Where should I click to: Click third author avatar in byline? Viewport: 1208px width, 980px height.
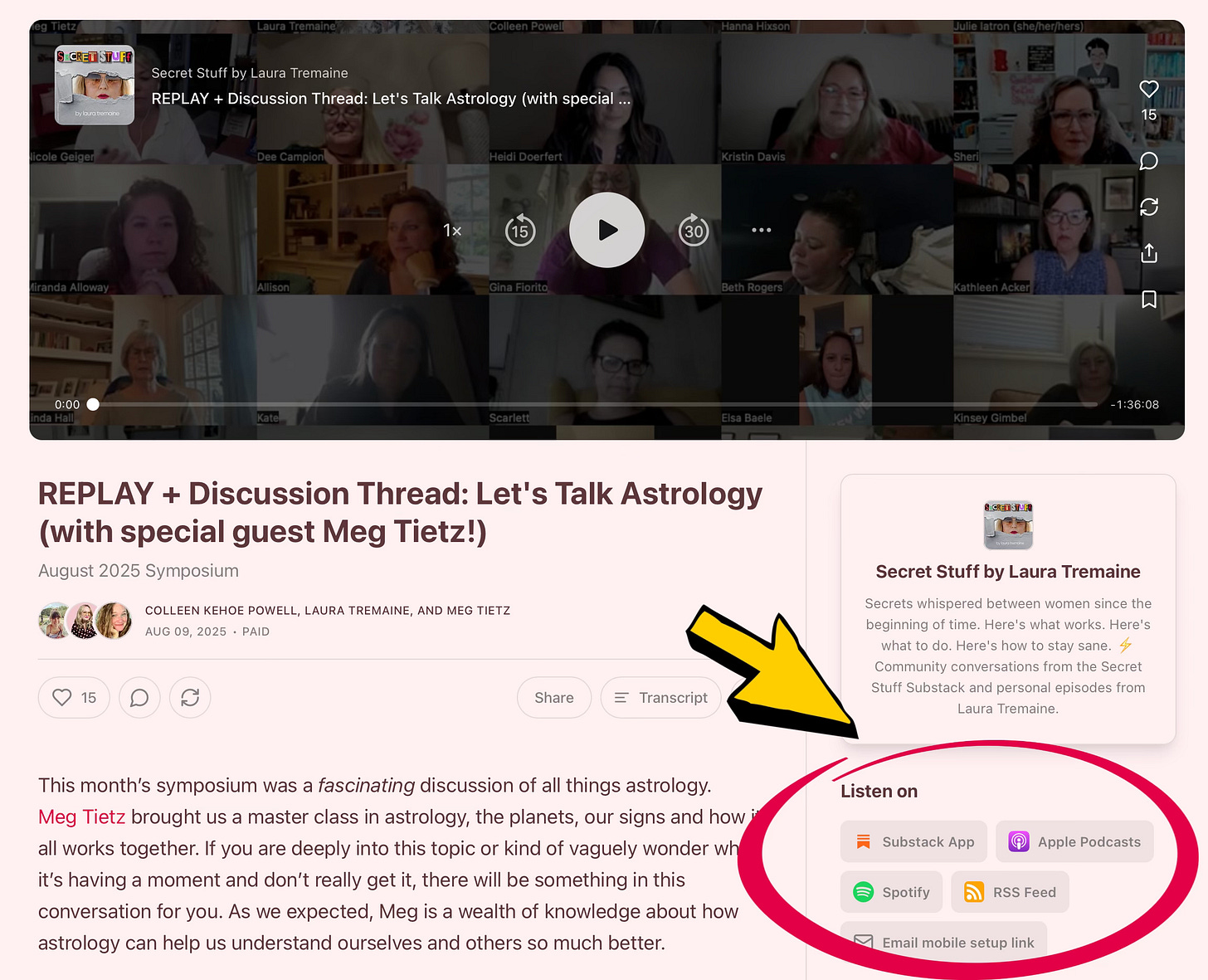tap(114, 621)
